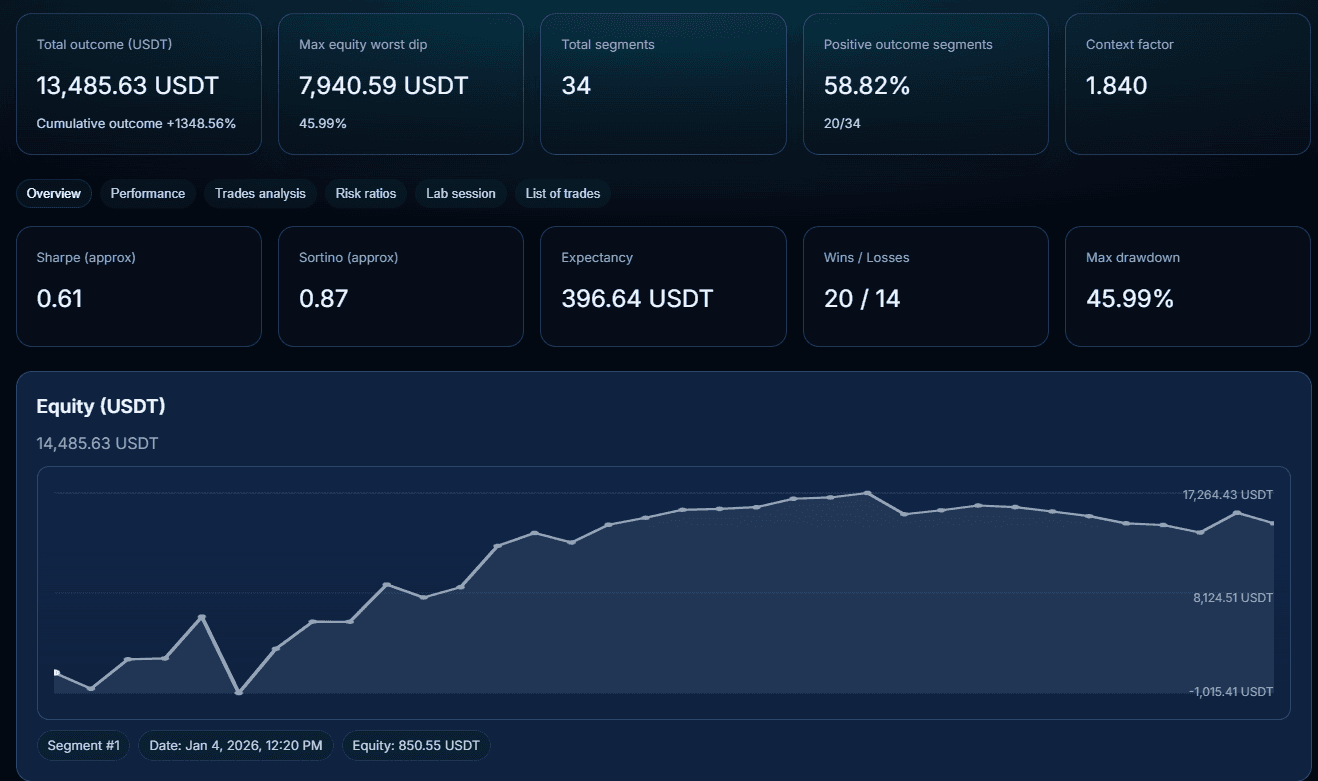Select the Max equity worst dip card
The width and height of the screenshot is (1318, 781).
coord(400,83)
